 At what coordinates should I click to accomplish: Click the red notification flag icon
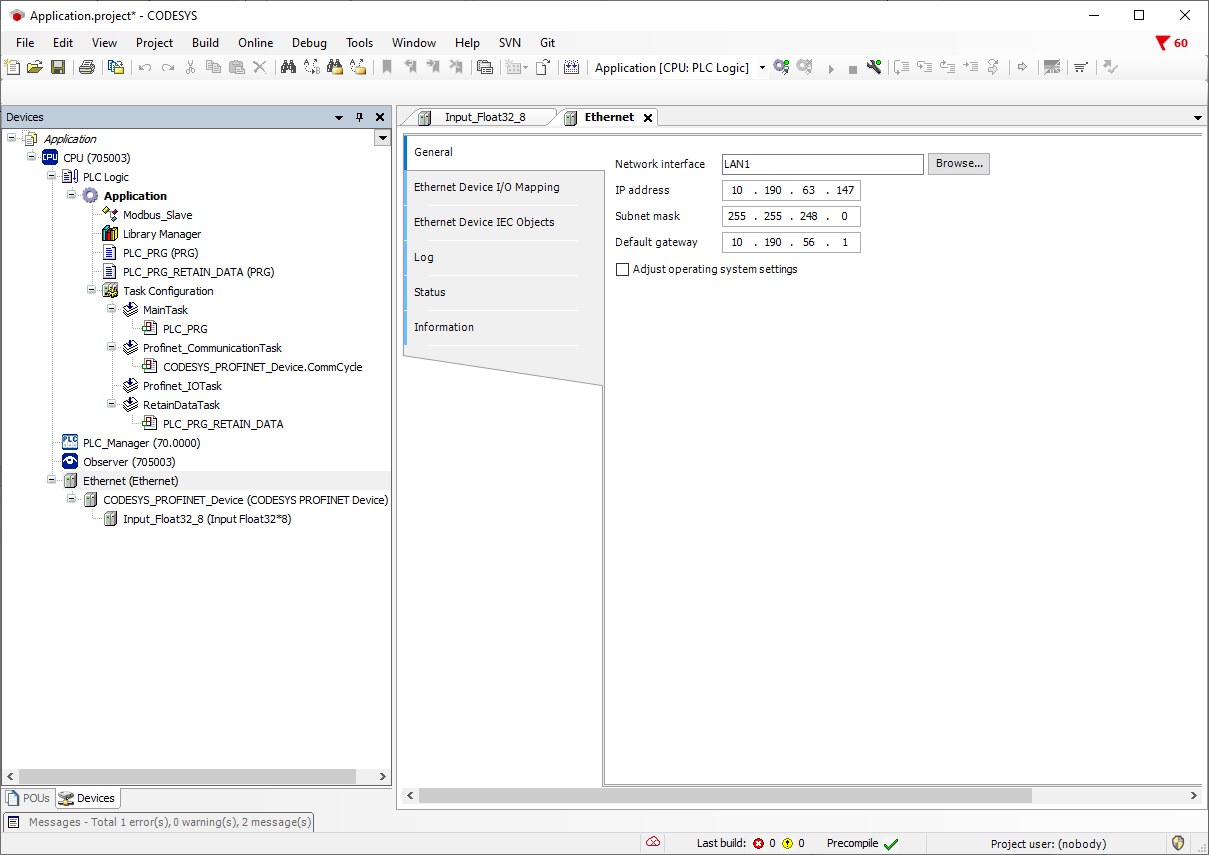click(x=1162, y=43)
